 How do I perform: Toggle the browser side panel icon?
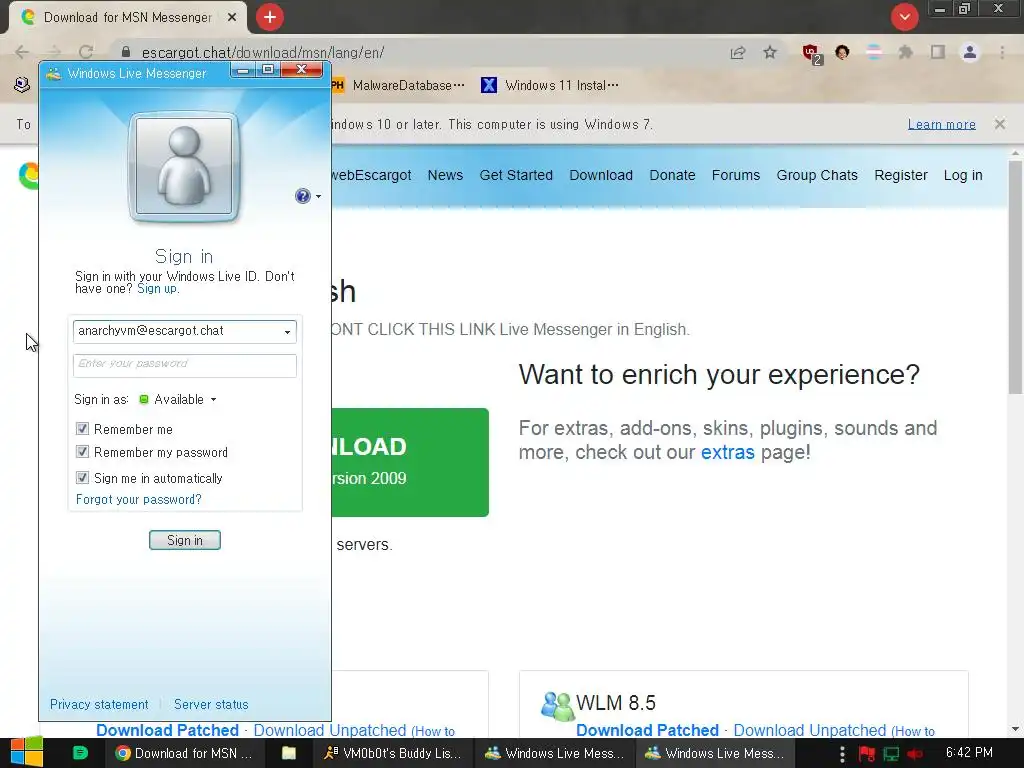click(938, 52)
